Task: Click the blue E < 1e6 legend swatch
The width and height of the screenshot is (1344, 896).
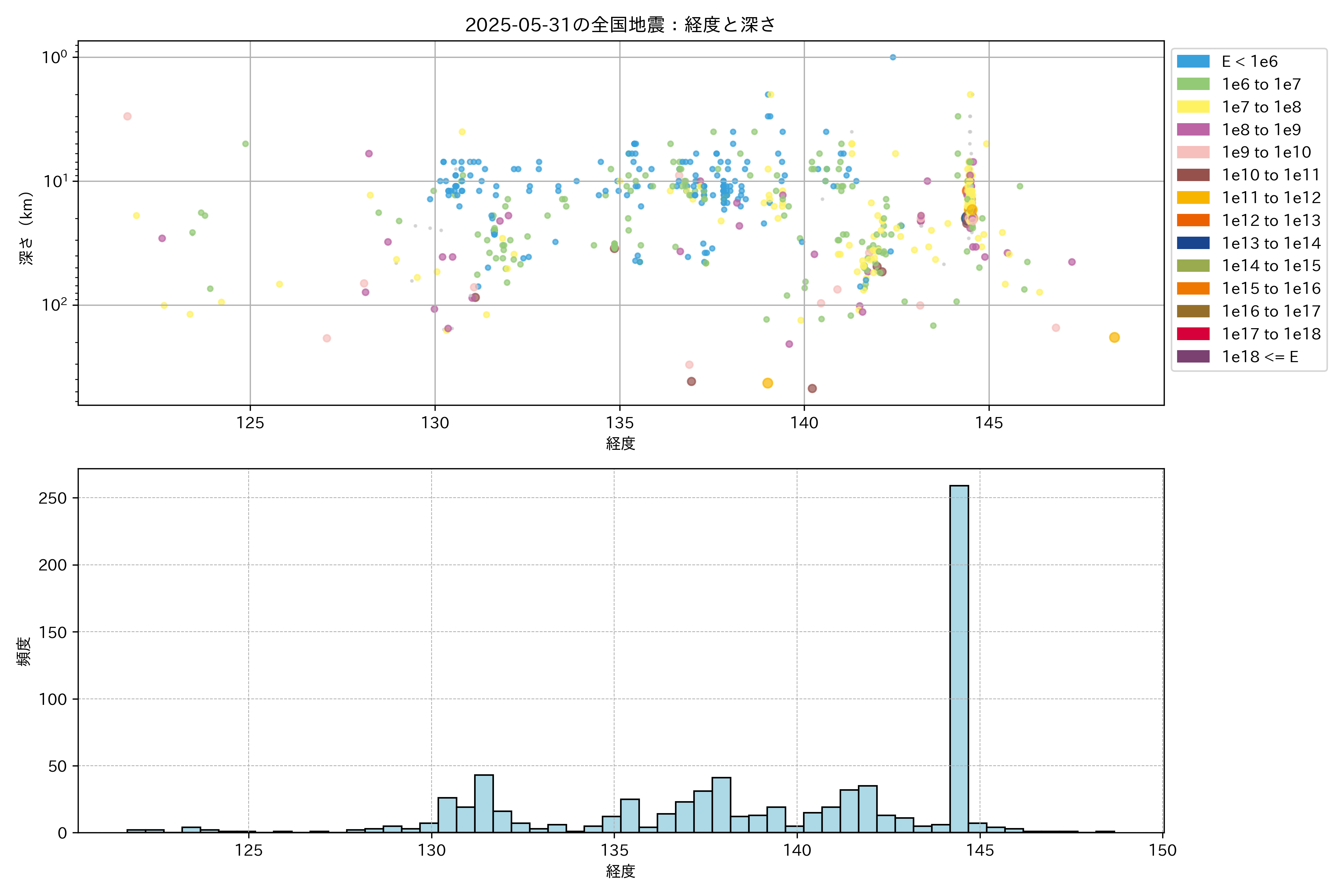Action: point(1192,61)
